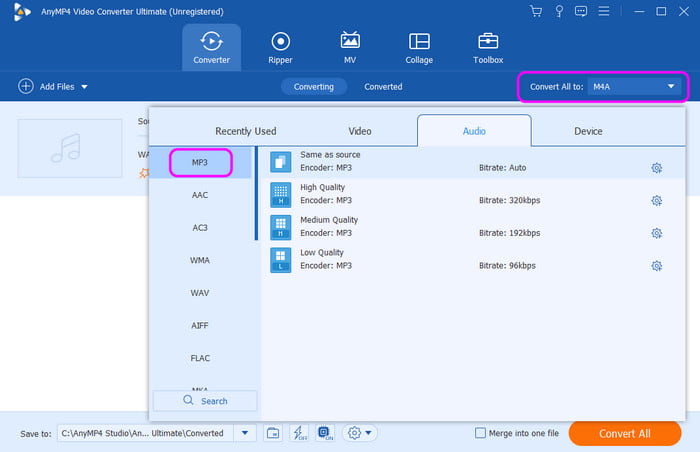Choose MP3 in the format list

coord(200,162)
